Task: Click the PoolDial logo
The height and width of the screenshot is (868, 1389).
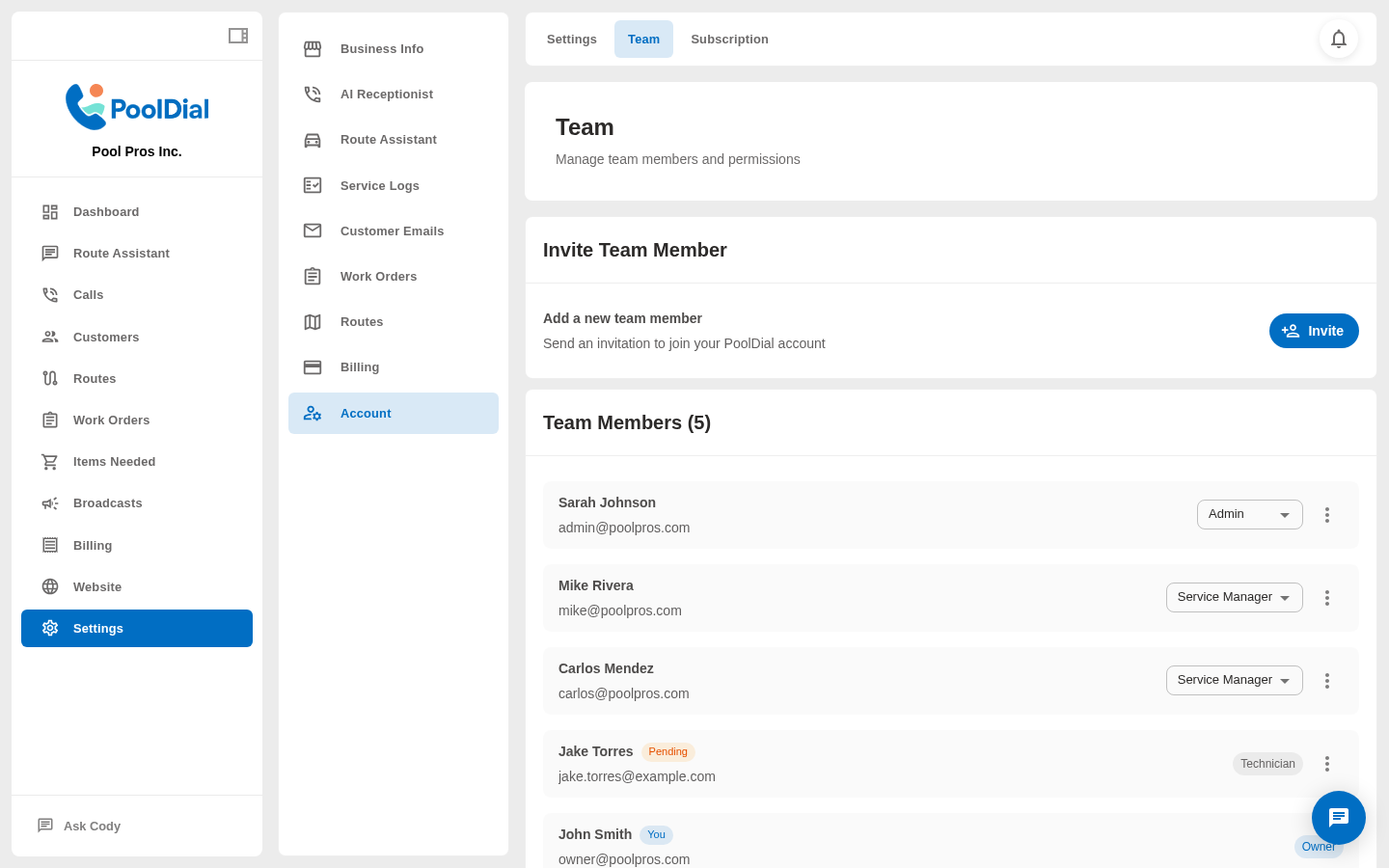Action: coord(137,107)
